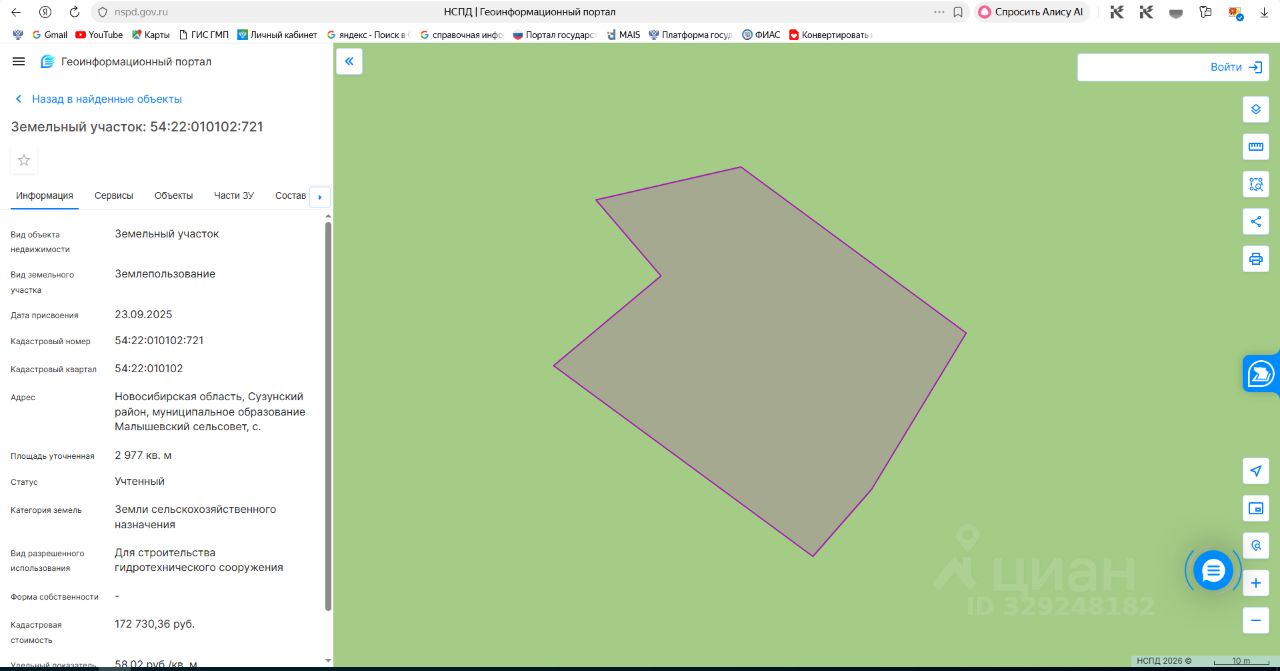Open the ГИС ГМП bookmark
The width and height of the screenshot is (1280, 671).
[203, 34]
